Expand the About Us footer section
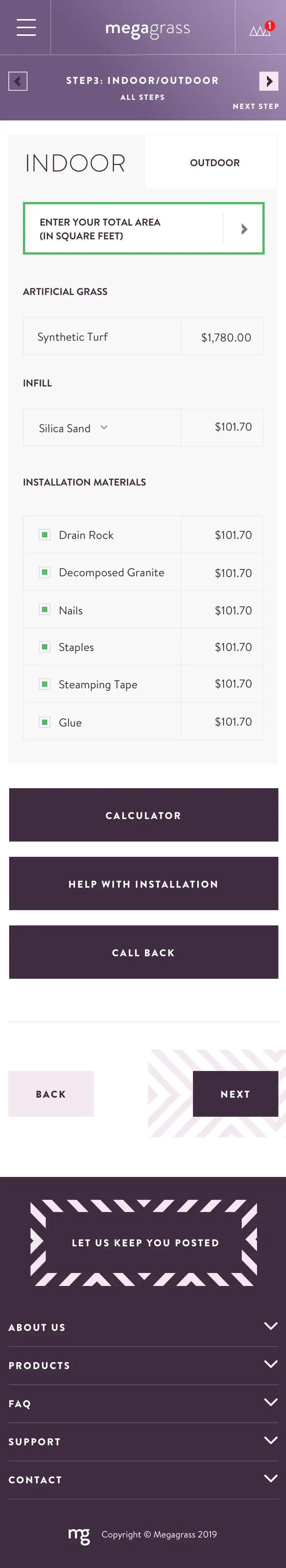Viewport: 286px width, 1568px height. (143, 1327)
